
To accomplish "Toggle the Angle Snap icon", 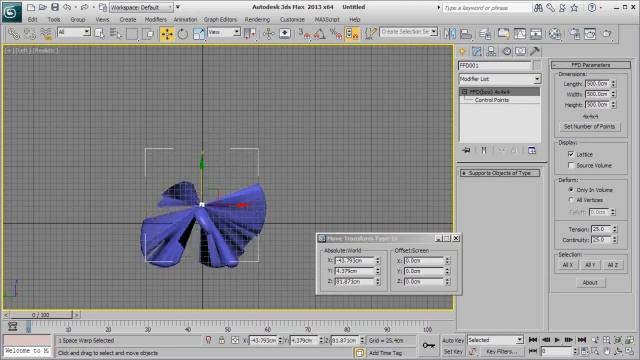I will (320, 34).
